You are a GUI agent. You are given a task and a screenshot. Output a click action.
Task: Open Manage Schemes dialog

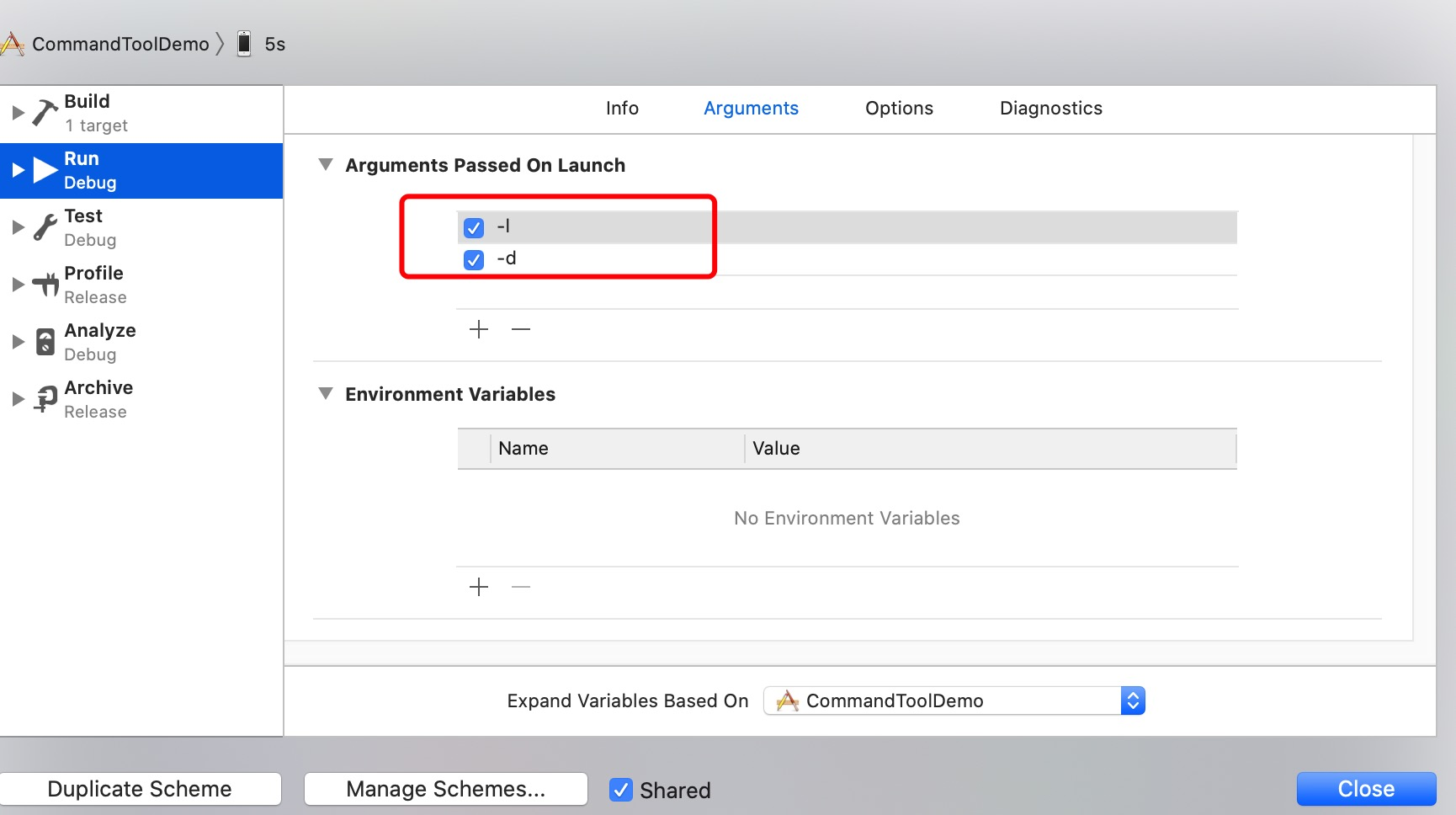[445, 789]
